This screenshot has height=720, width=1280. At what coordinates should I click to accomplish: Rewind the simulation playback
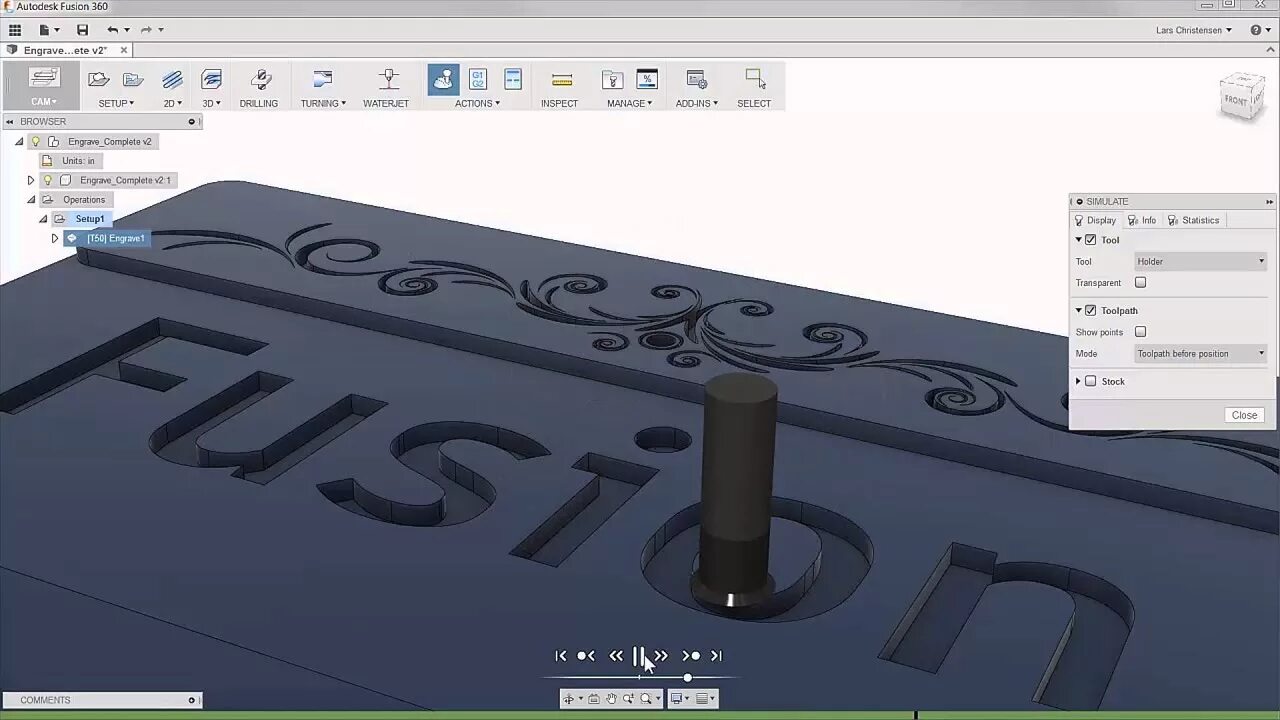coord(616,656)
